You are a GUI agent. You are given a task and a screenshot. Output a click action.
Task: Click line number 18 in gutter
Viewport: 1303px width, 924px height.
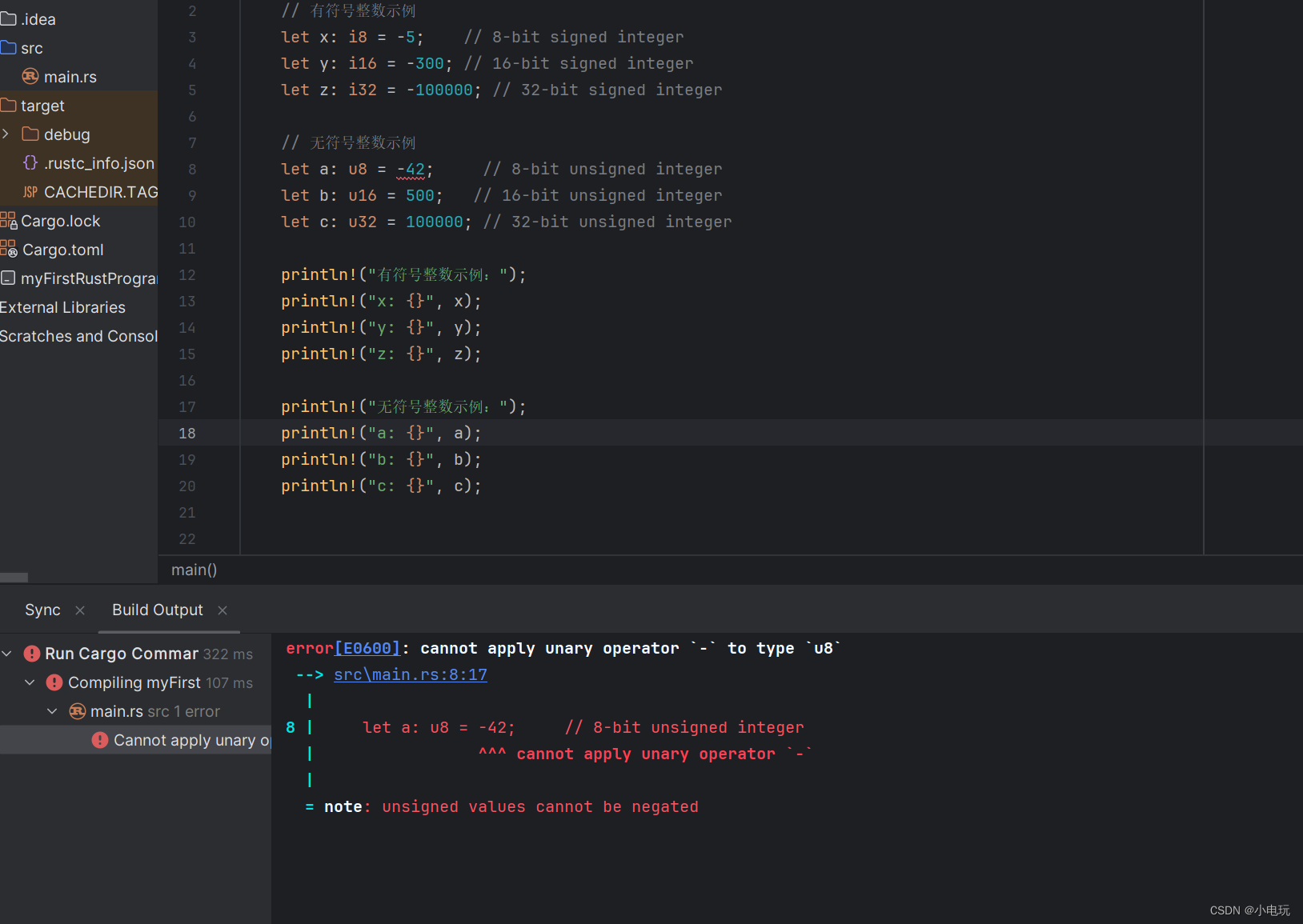pyautogui.click(x=186, y=433)
